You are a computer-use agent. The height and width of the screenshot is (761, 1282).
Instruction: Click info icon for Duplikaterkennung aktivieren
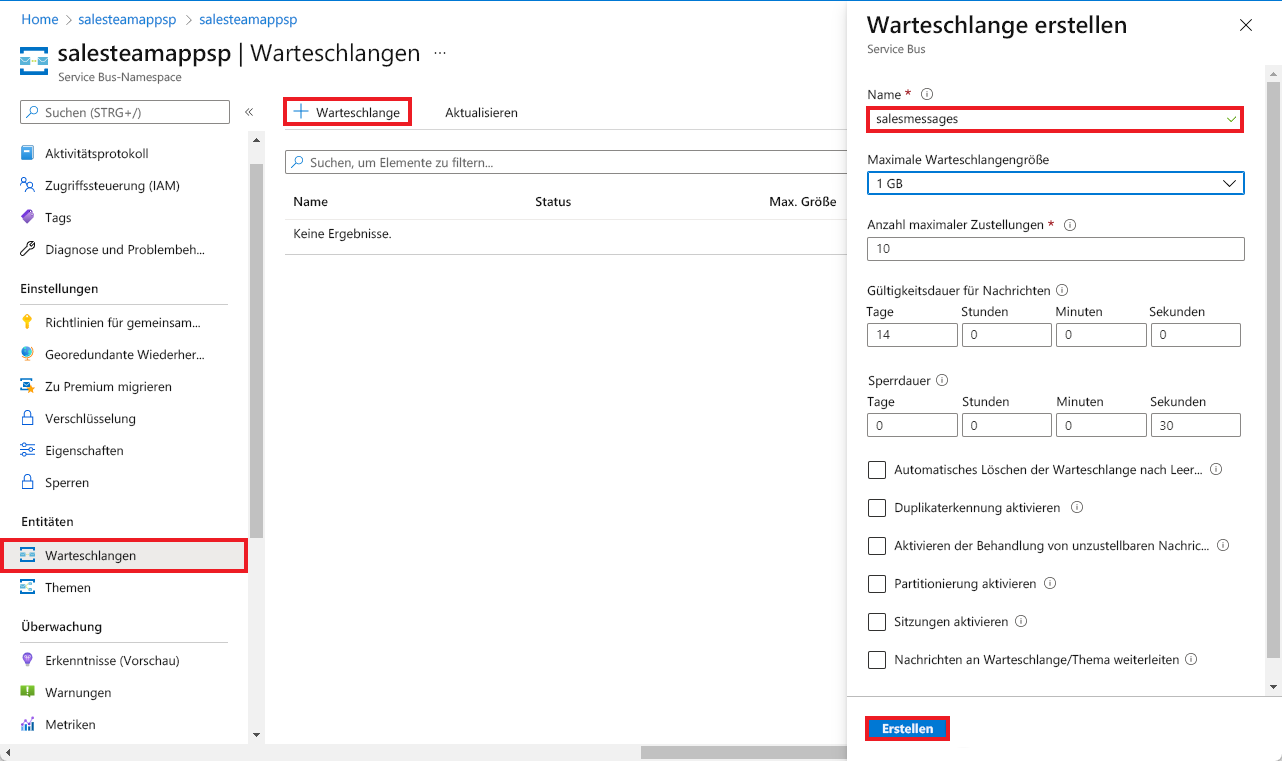click(x=1077, y=507)
